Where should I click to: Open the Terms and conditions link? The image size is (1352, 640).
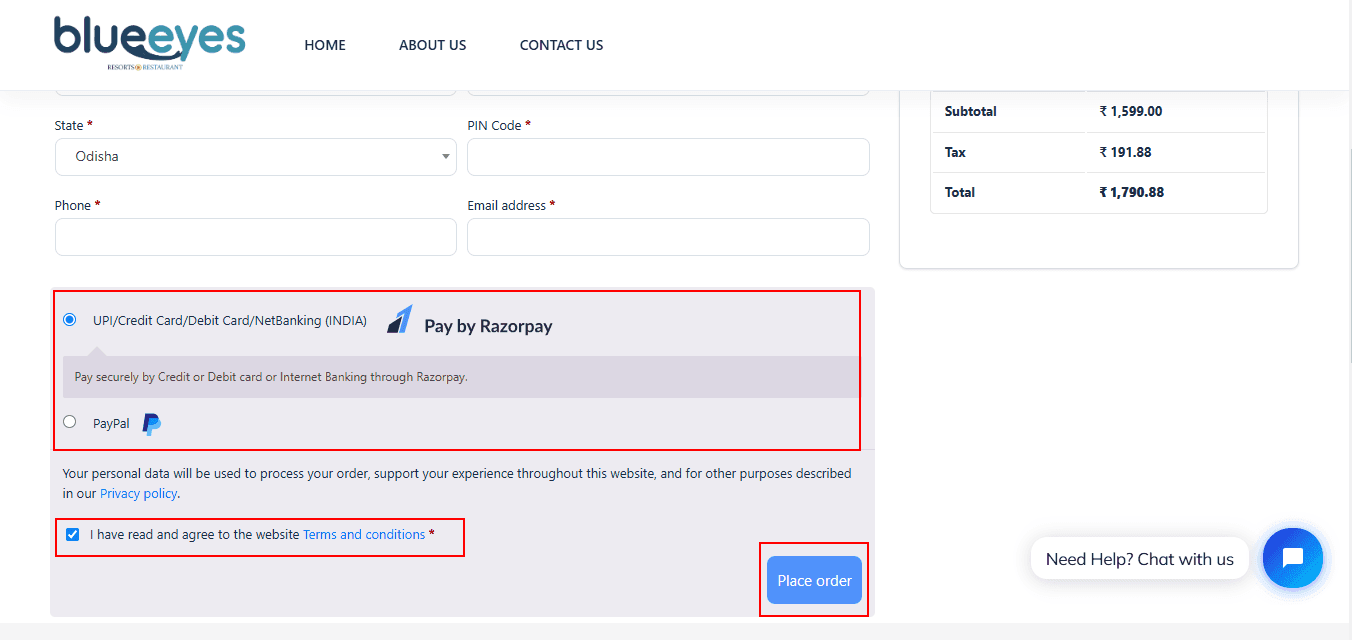(364, 535)
